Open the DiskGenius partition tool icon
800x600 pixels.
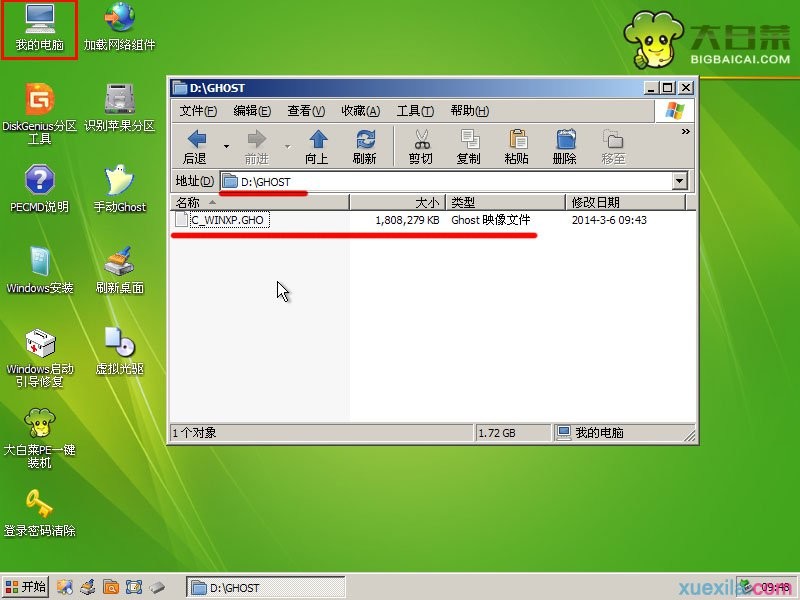(x=39, y=103)
